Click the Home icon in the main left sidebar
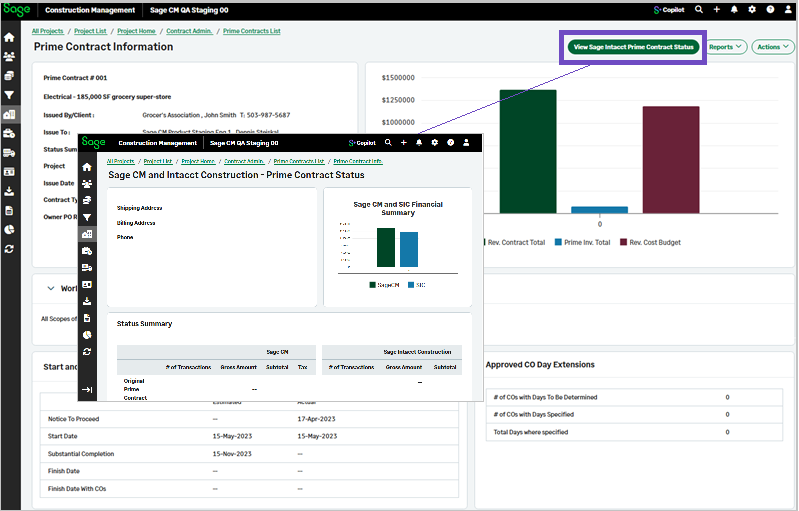The height and width of the screenshot is (511, 799). pos(10,37)
